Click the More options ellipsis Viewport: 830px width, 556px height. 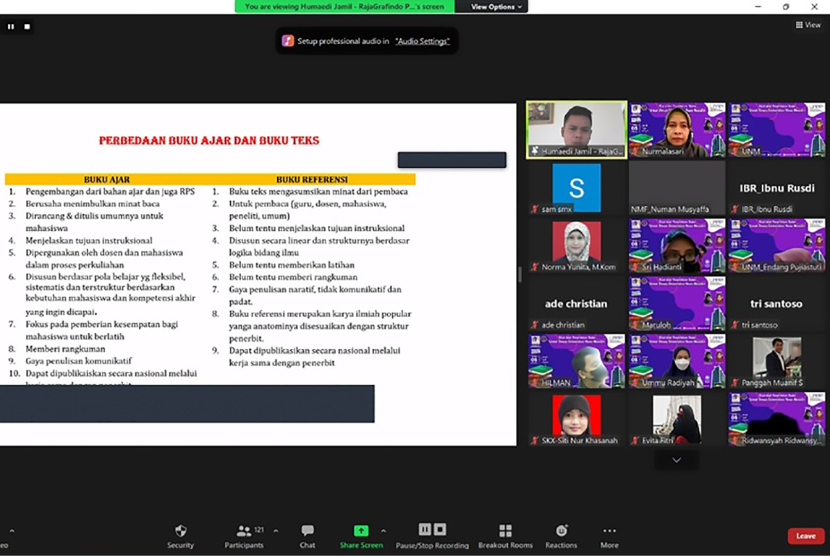coord(609,531)
